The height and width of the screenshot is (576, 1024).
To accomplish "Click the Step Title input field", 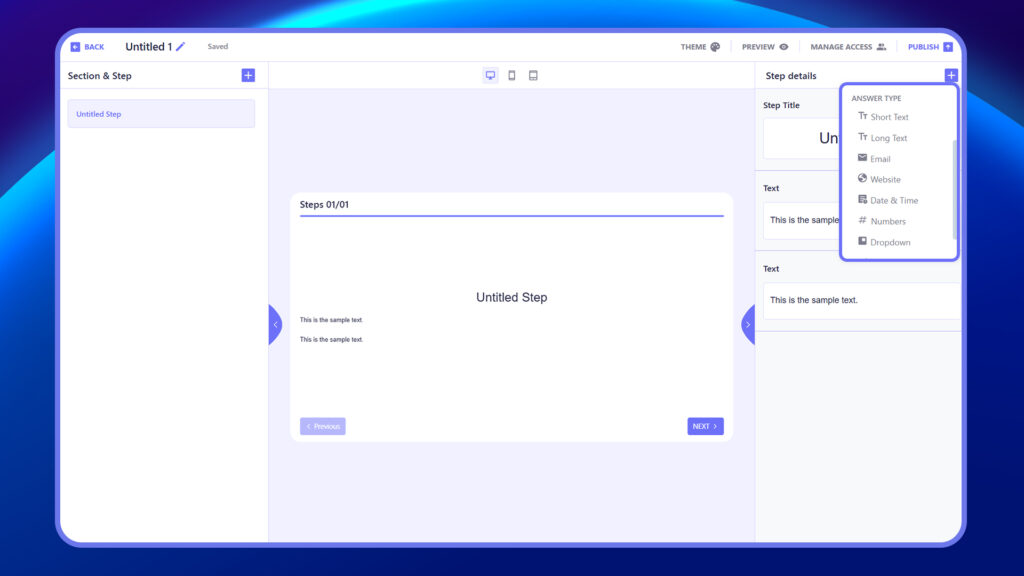I will (802, 138).
